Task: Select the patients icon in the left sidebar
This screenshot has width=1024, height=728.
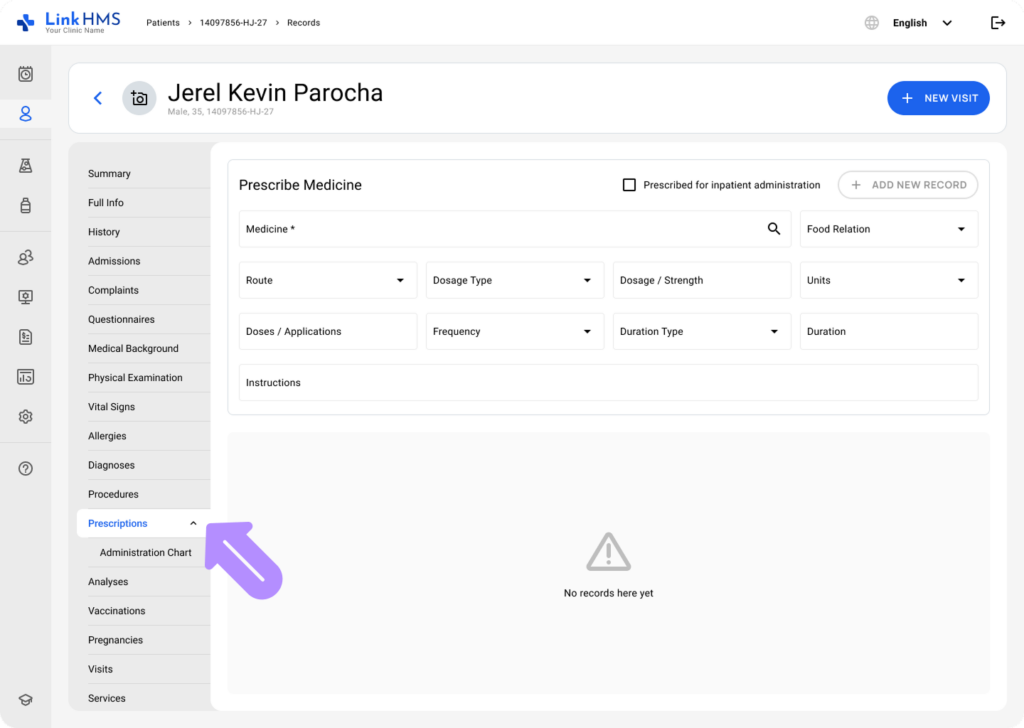Action: [25, 113]
